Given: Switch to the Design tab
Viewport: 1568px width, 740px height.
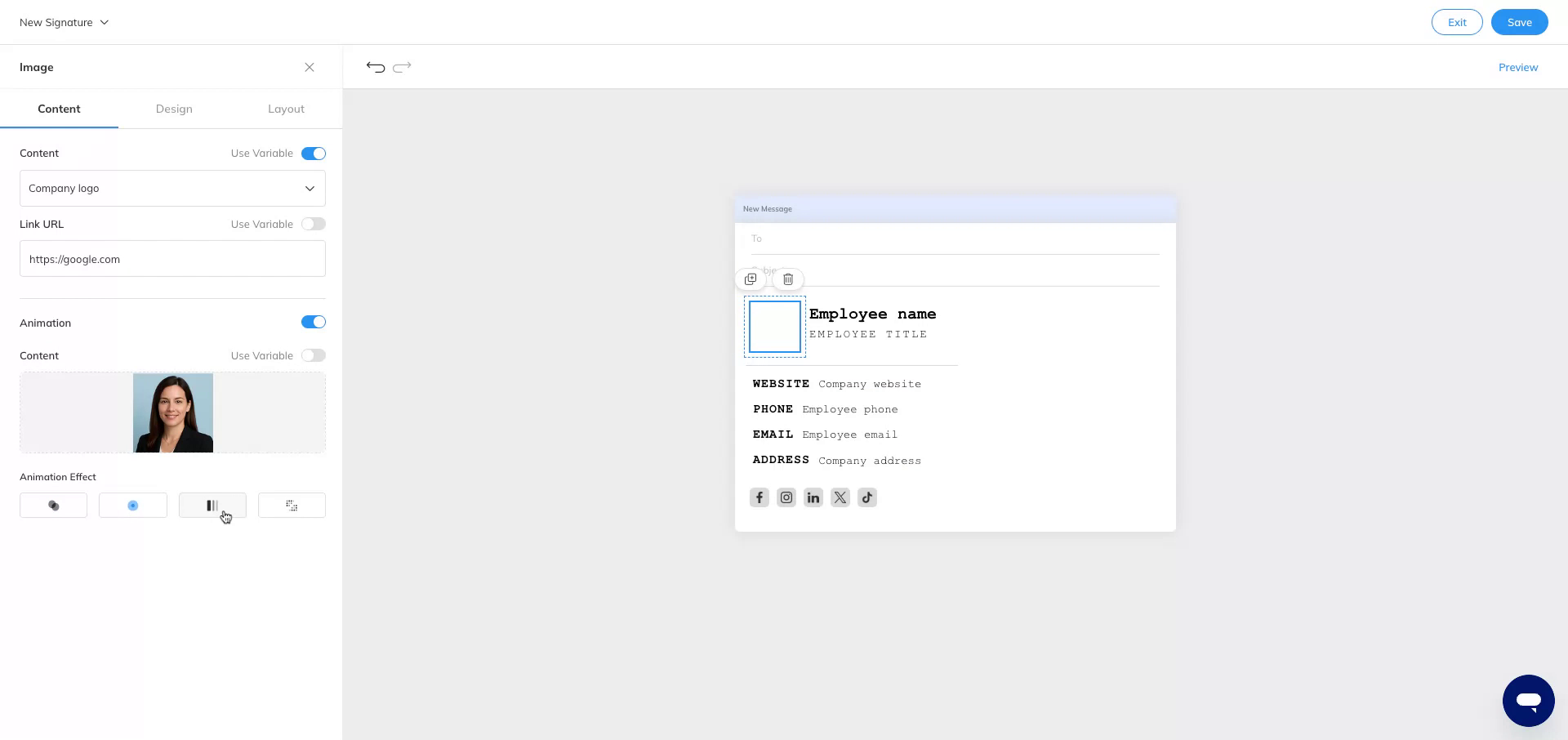Looking at the screenshot, I should [x=174, y=109].
